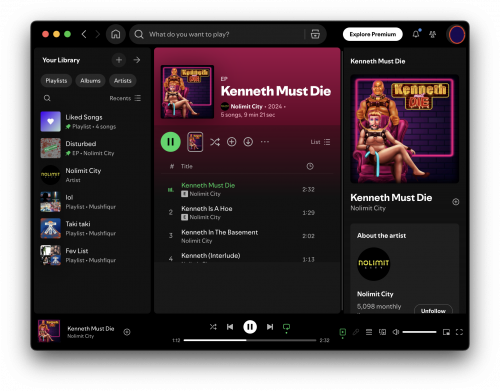Open Browse icon in search bar
The height and width of the screenshot is (391, 500).
(315, 34)
